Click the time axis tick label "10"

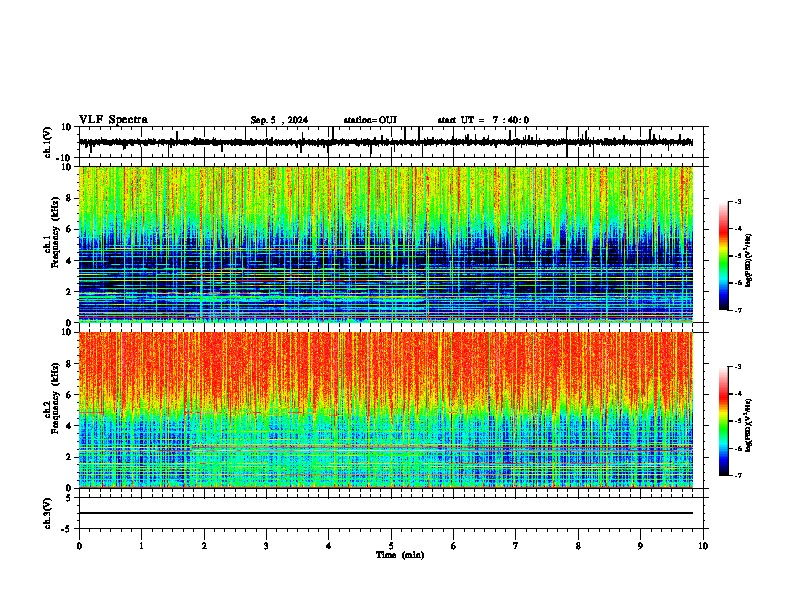[703, 546]
